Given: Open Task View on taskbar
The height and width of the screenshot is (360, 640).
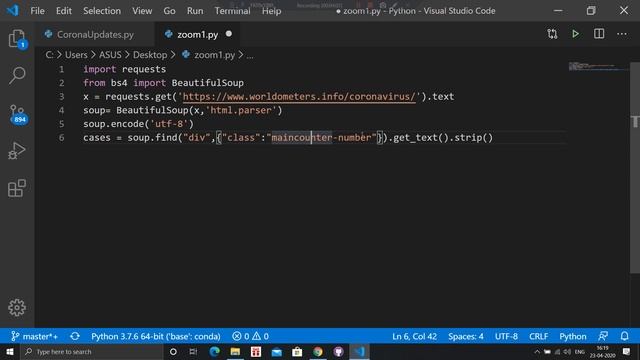Looking at the screenshot, I should pyautogui.click(x=193, y=351).
